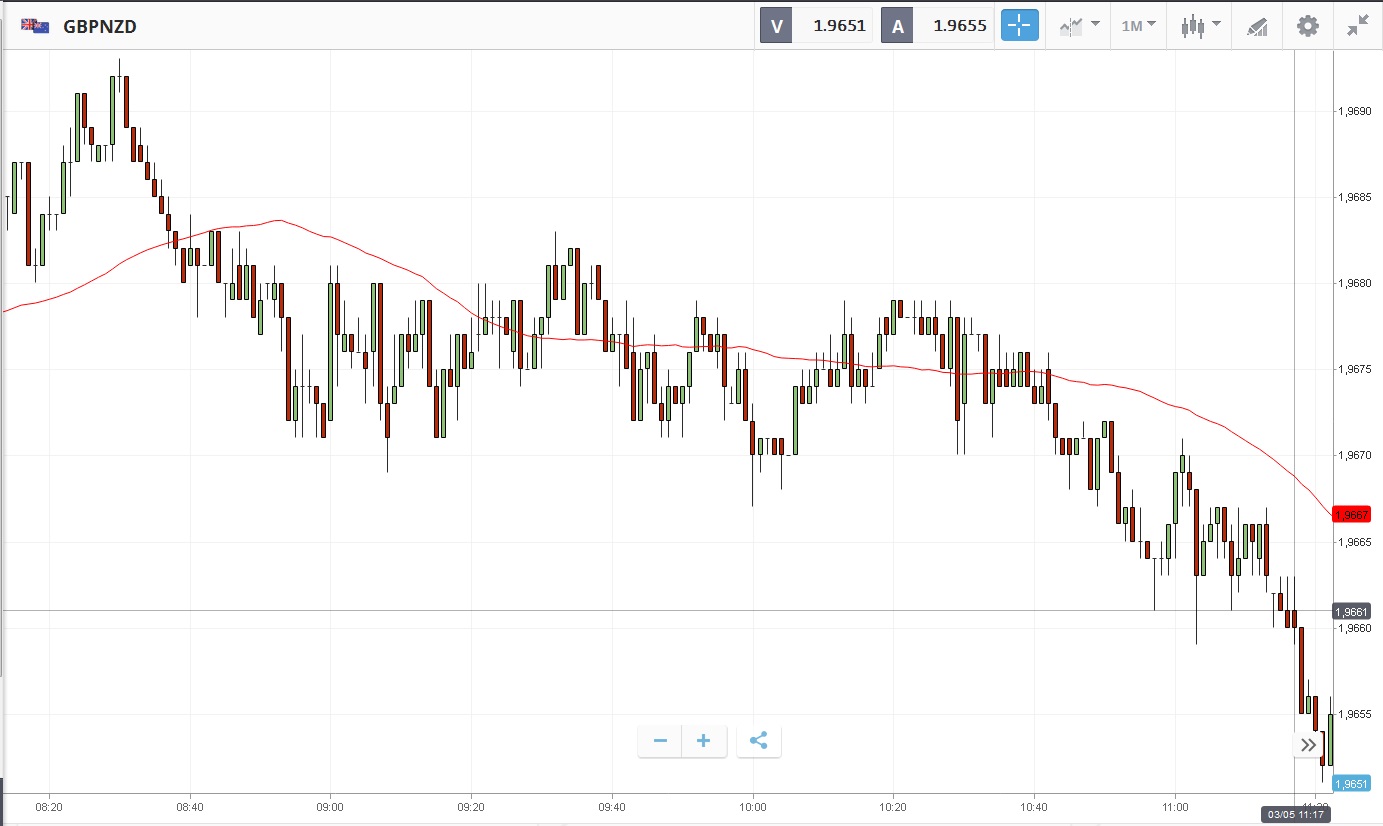Click the 1.9661 crosshair price label
This screenshot has height=826, width=1383.
point(1352,611)
